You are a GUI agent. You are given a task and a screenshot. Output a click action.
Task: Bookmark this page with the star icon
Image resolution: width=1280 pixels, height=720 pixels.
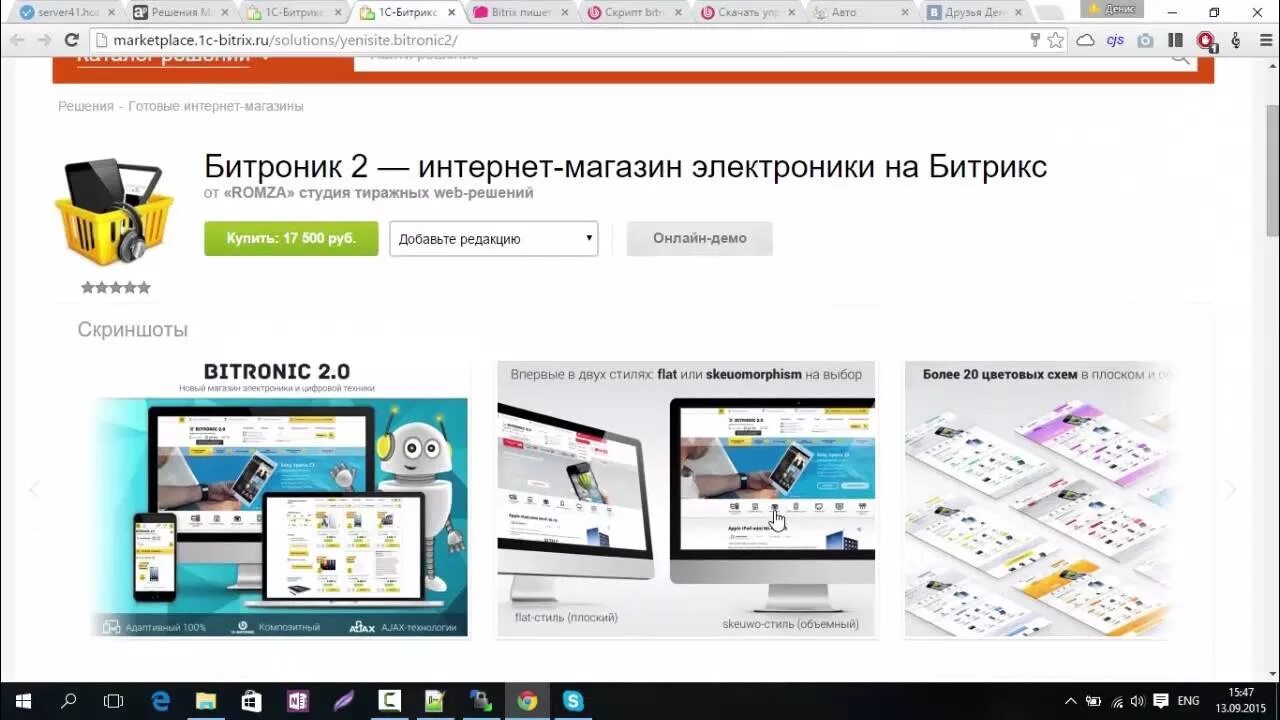1056,40
